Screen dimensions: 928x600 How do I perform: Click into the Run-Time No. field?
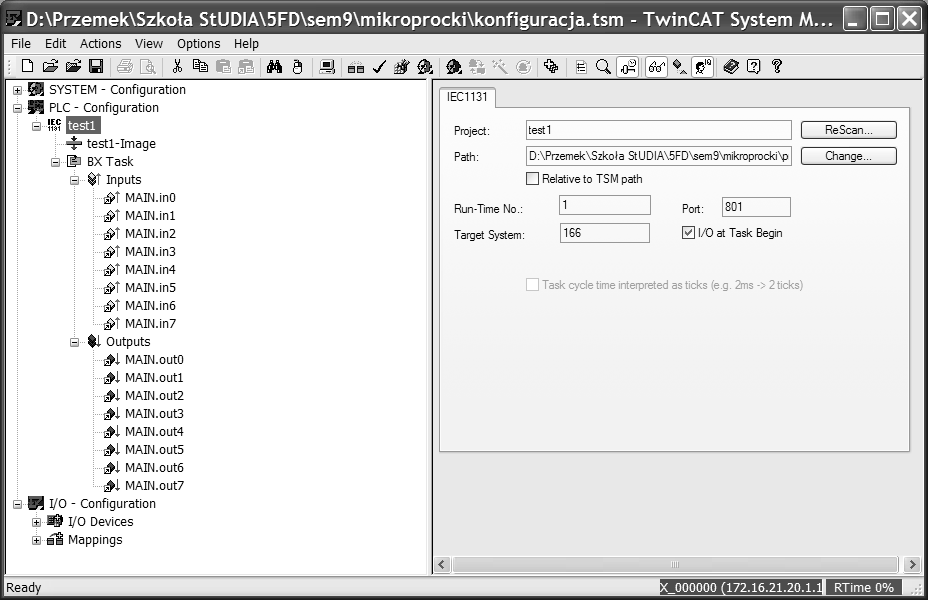point(604,205)
